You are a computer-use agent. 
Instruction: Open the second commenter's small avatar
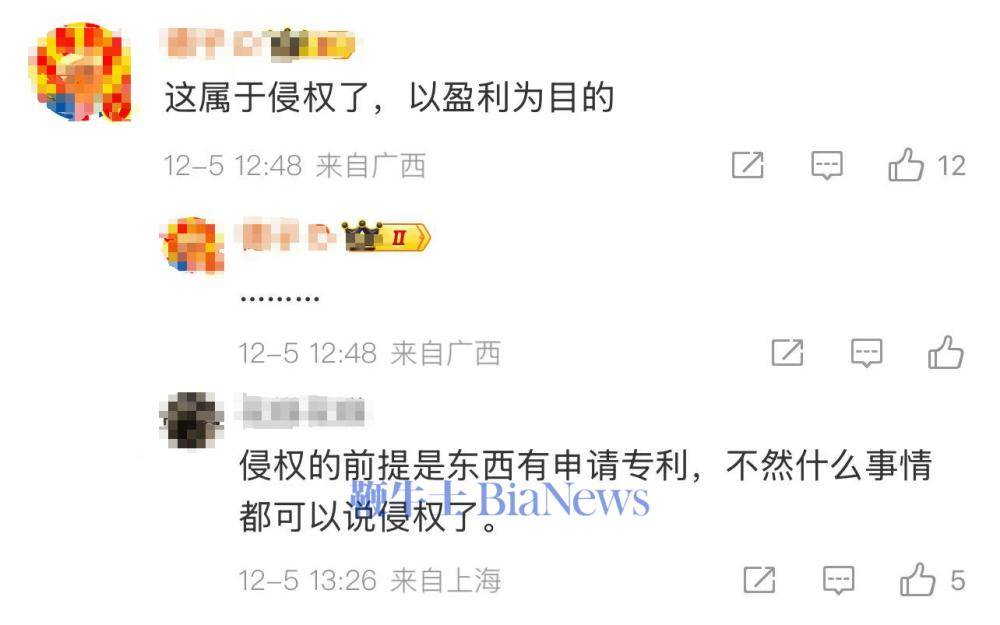(x=191, y=245)
